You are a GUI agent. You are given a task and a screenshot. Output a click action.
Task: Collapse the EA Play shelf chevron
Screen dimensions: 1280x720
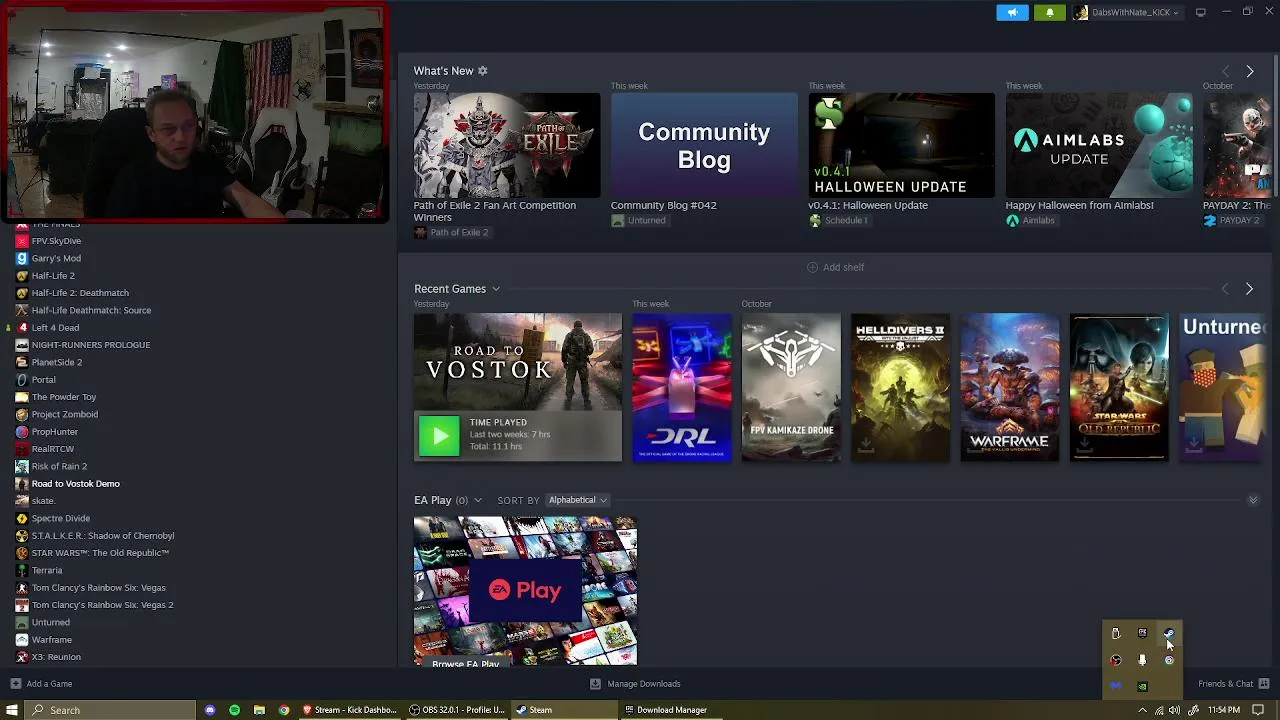pyautogui.click(x=1252, y=500)
